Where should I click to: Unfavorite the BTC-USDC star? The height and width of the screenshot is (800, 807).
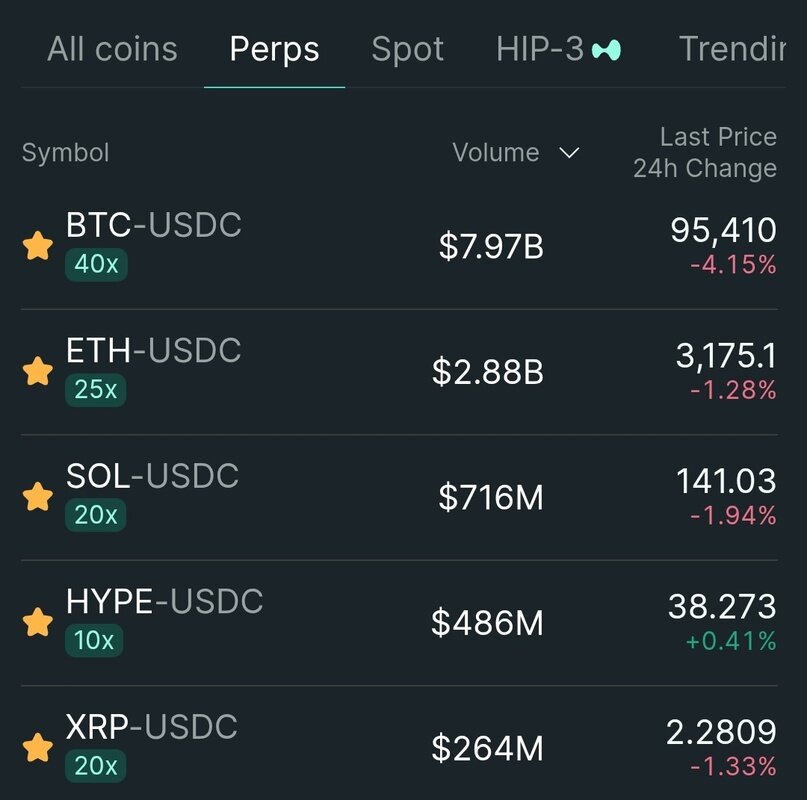(x=37, y=246)
